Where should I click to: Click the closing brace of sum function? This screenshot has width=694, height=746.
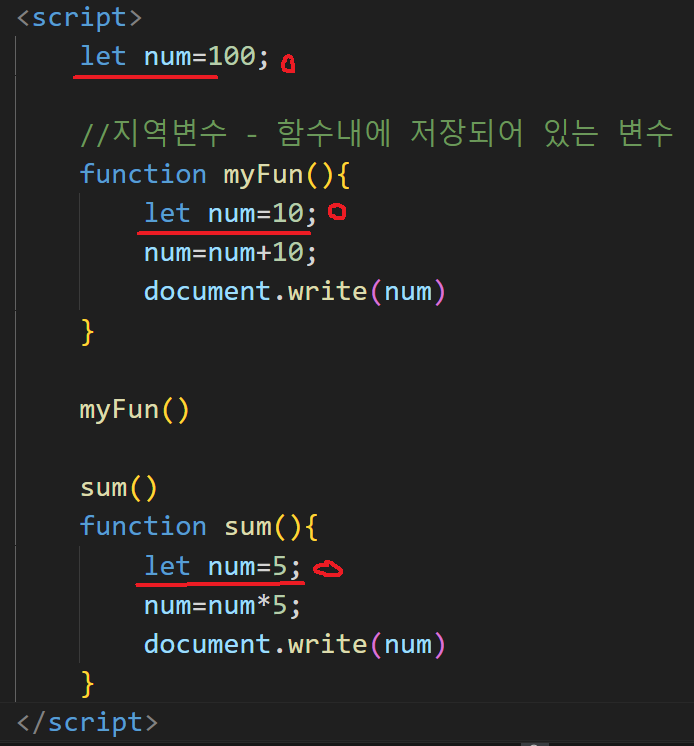[x=88, y=684]
